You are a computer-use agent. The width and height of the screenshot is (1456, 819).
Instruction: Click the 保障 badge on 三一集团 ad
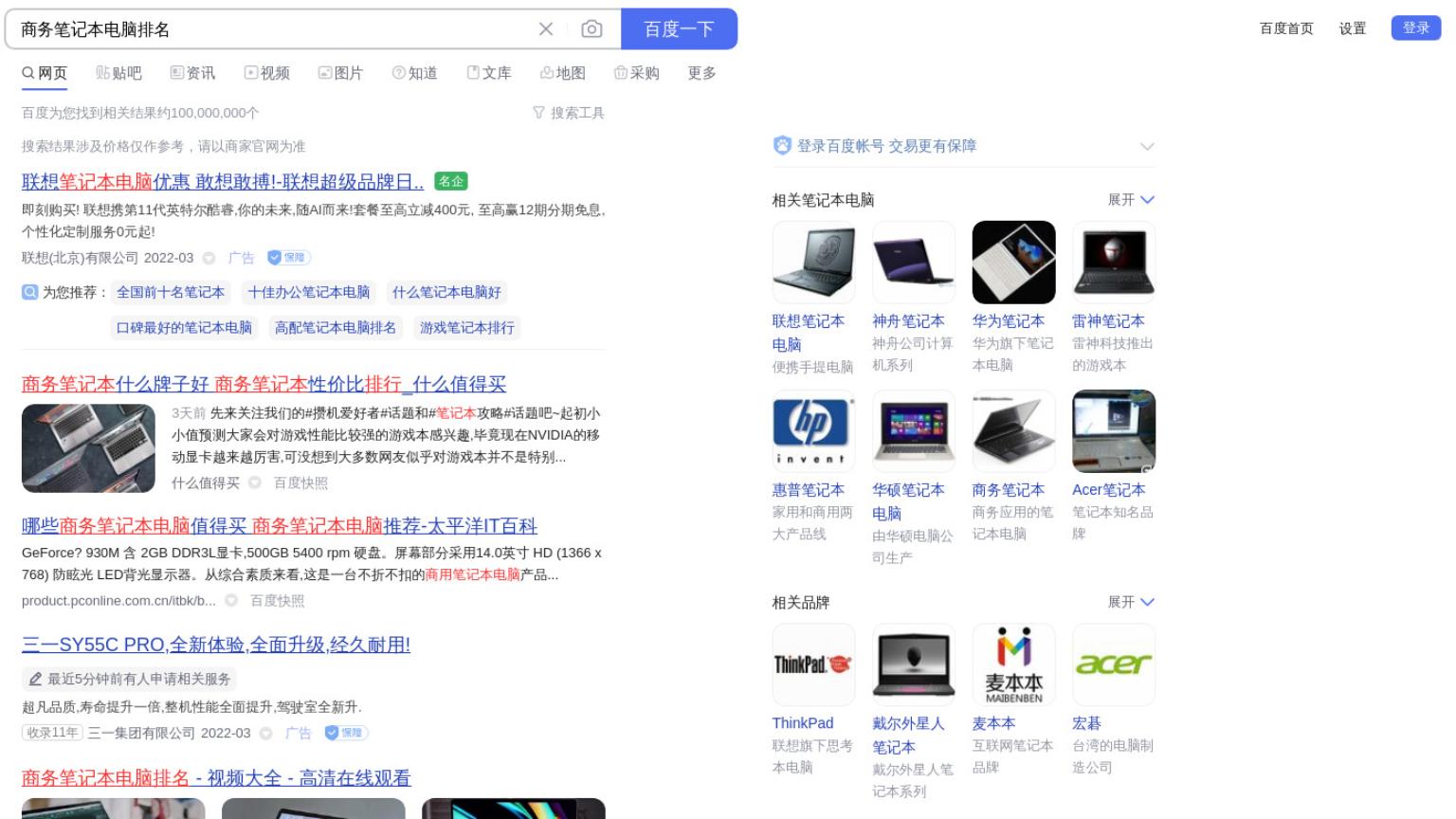[346, 733]
